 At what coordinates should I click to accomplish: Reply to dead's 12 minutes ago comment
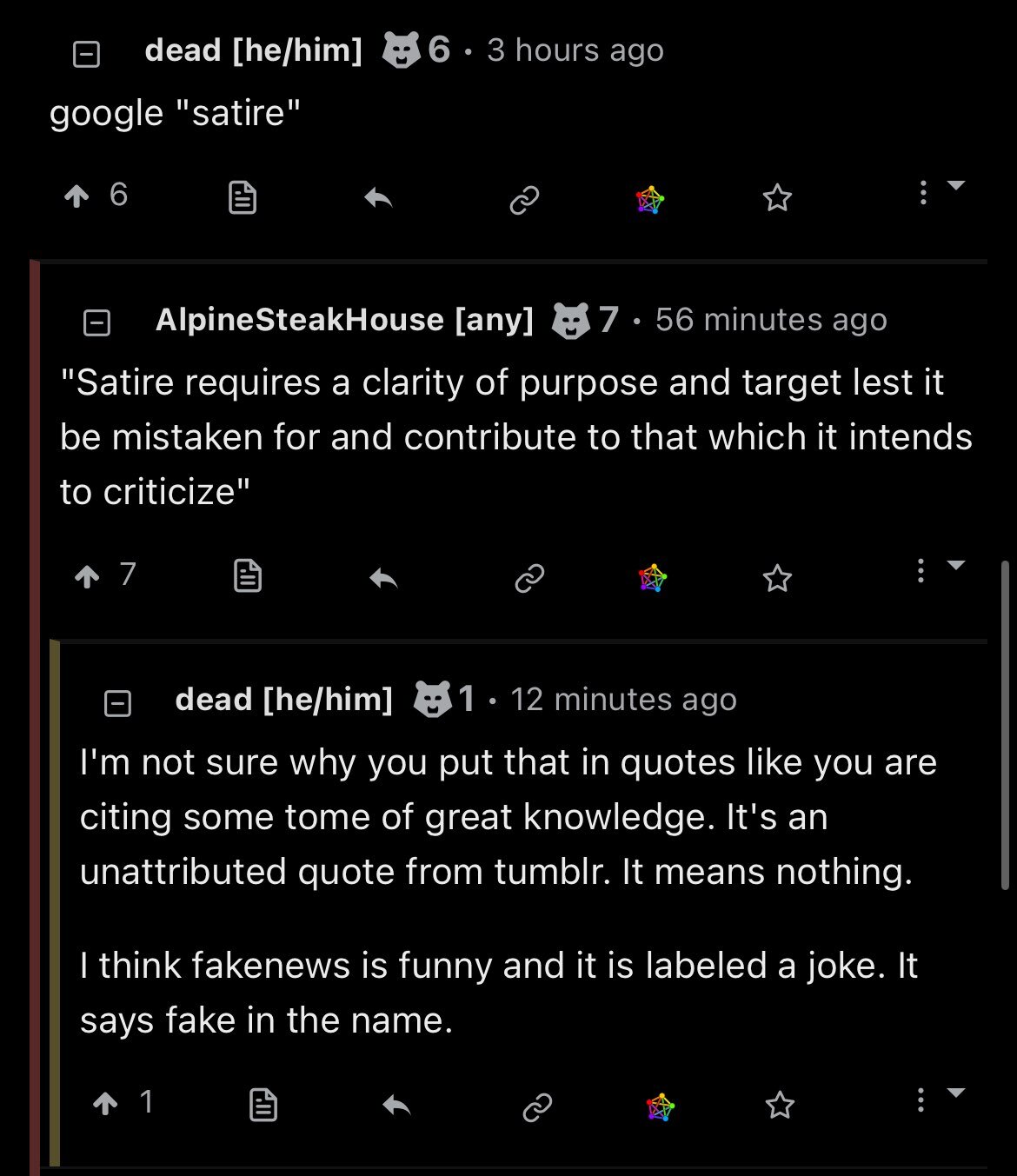(397, 1106)
